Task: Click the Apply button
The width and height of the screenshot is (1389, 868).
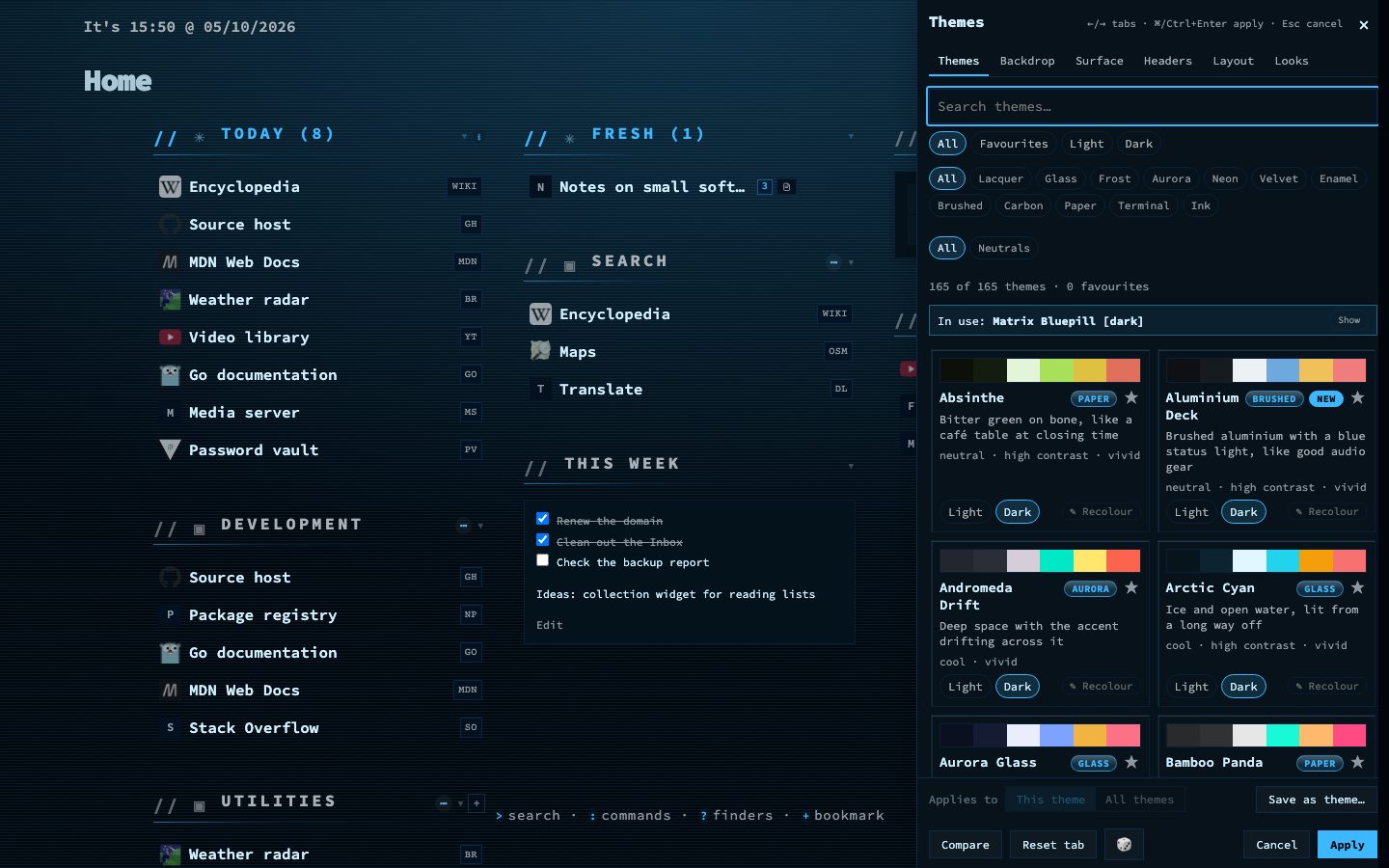Action: [x=1348, y=845]
